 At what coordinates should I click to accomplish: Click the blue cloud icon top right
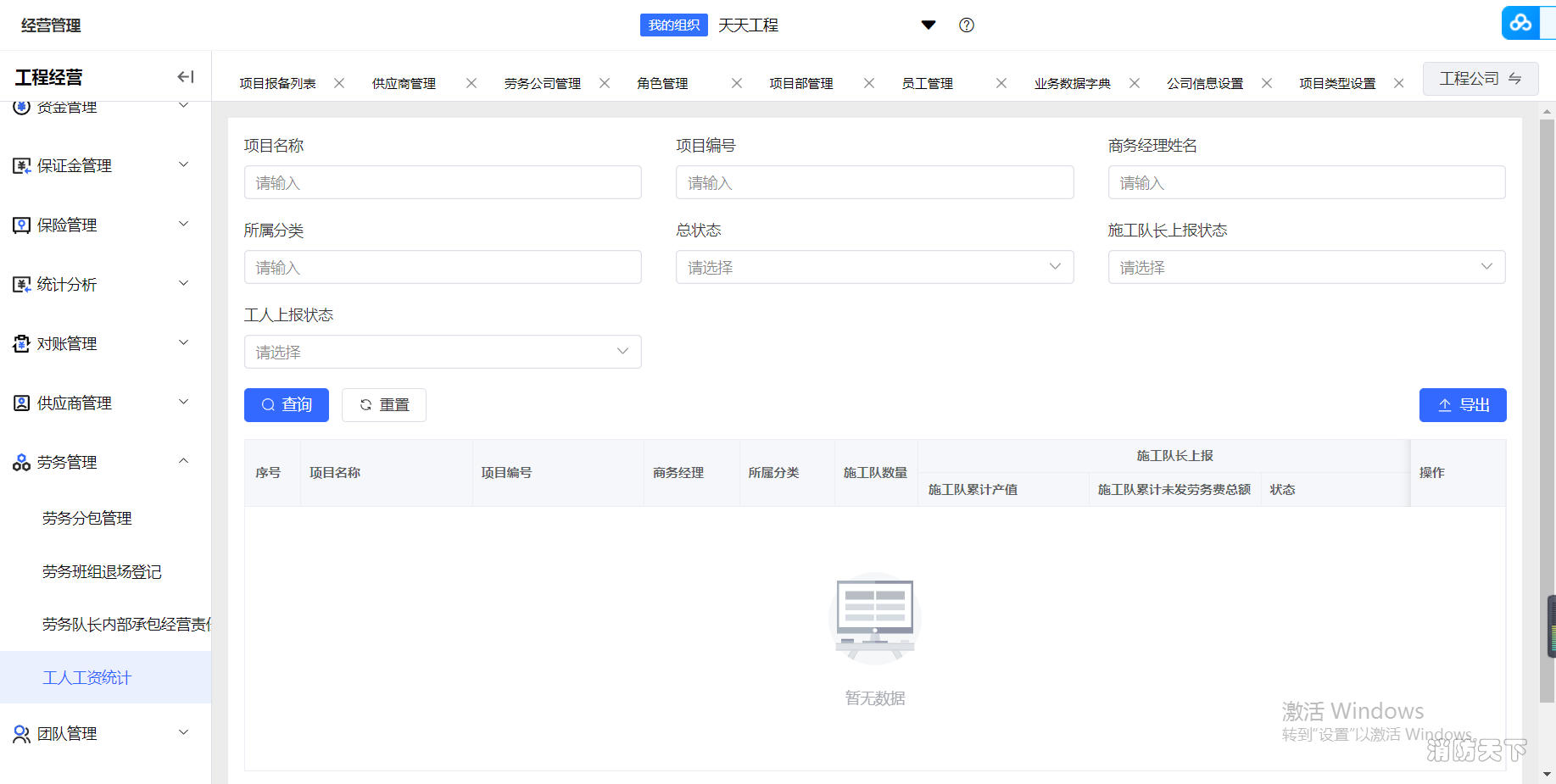tap(1520, 23)
